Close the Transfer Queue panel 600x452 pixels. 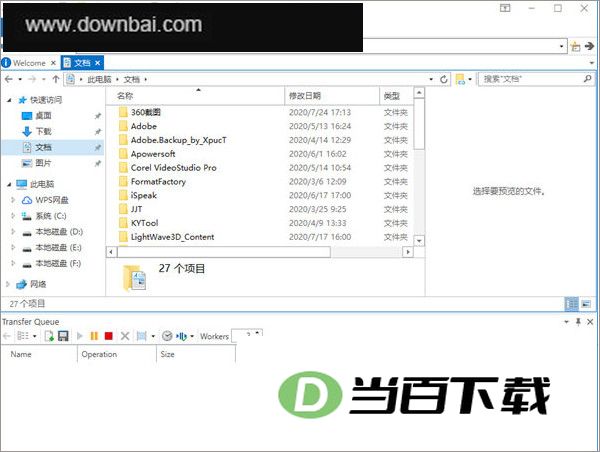click(x=590, y=322)
